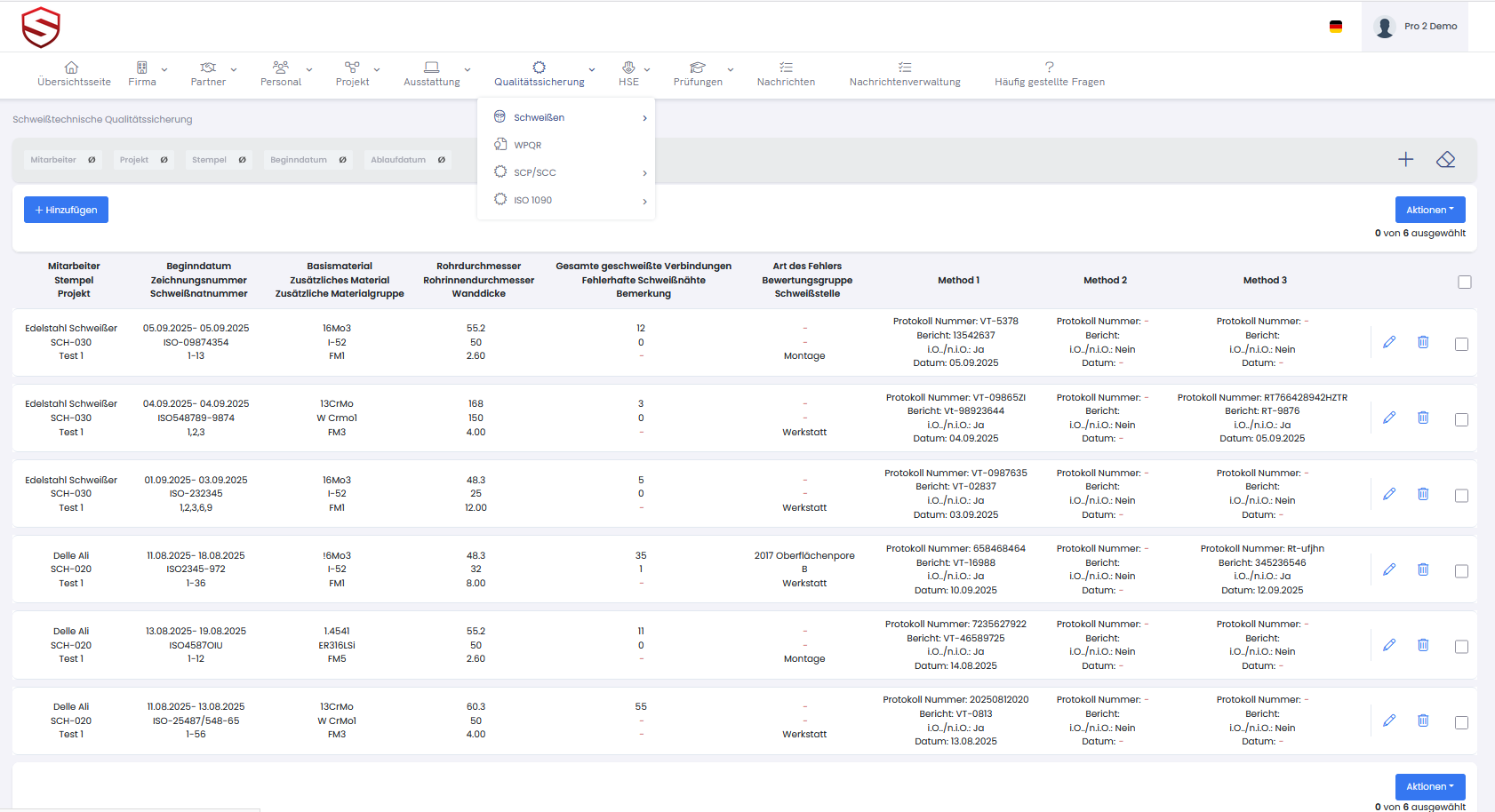Click the company shield logo
The width and height of the screenshot is (1495, 812).
(41, 27)
